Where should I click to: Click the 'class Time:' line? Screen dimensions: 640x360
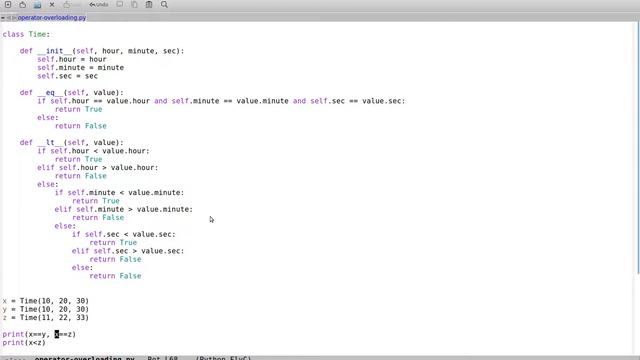[26, 34]
